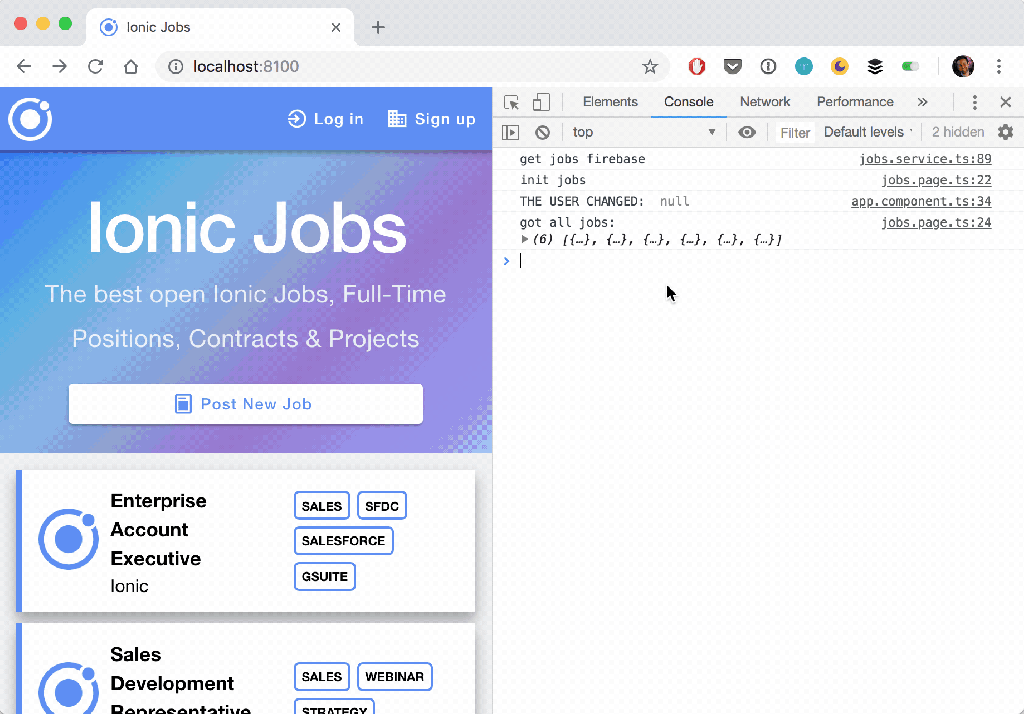Open source link jobs.page.ts:22
Screen dimensions: 1024x714
pos(936,180)
